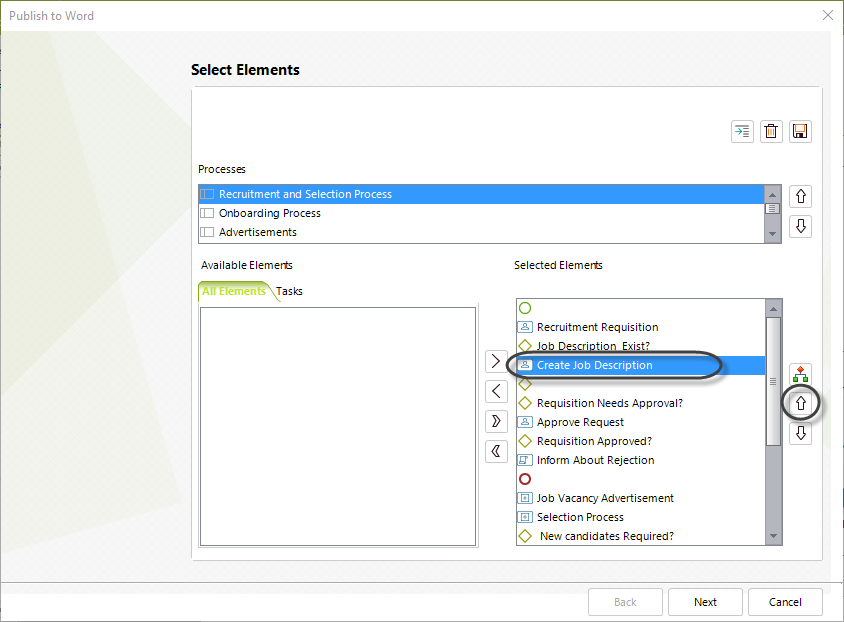Remove all elements with double left chevron
The height and width of the screenshot is (622, 844).
[x=496, y=451]
